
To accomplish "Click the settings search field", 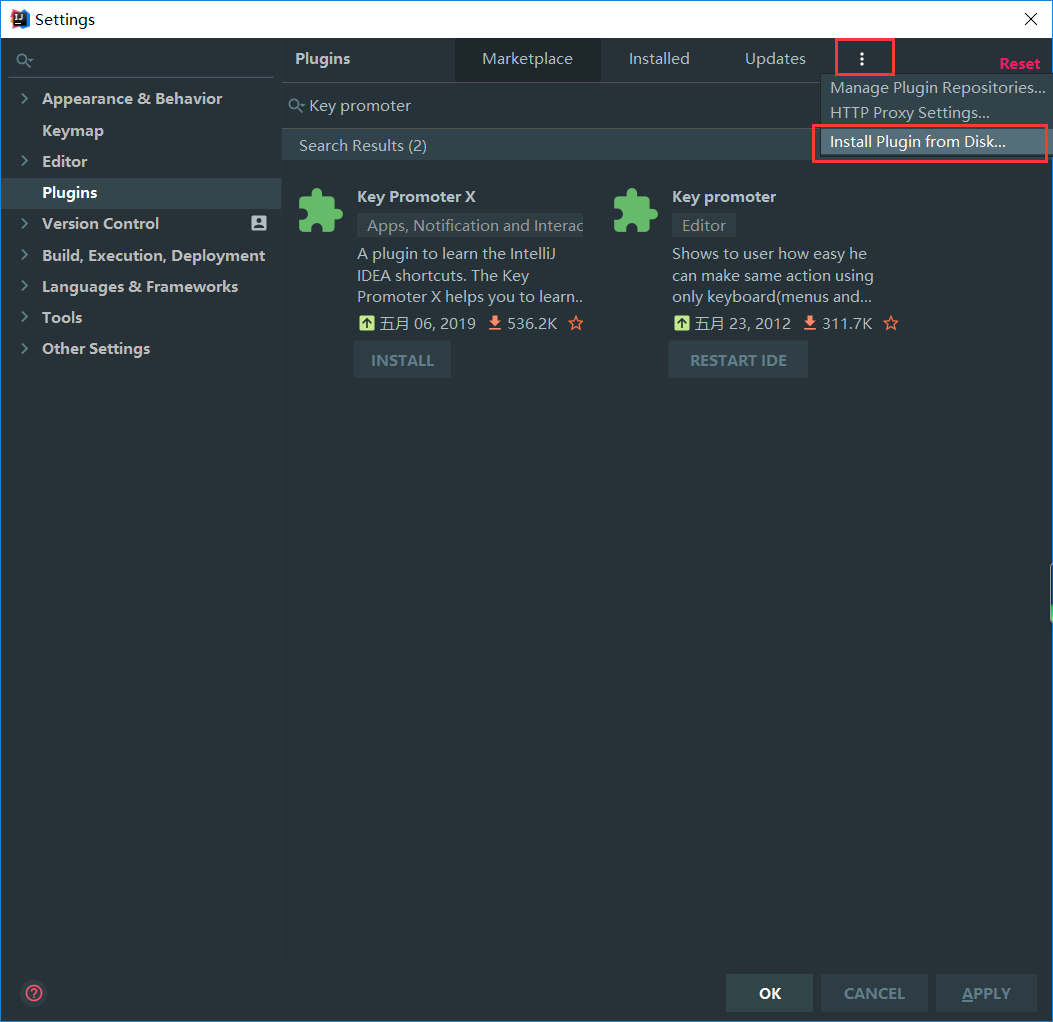I will [141, 60].
